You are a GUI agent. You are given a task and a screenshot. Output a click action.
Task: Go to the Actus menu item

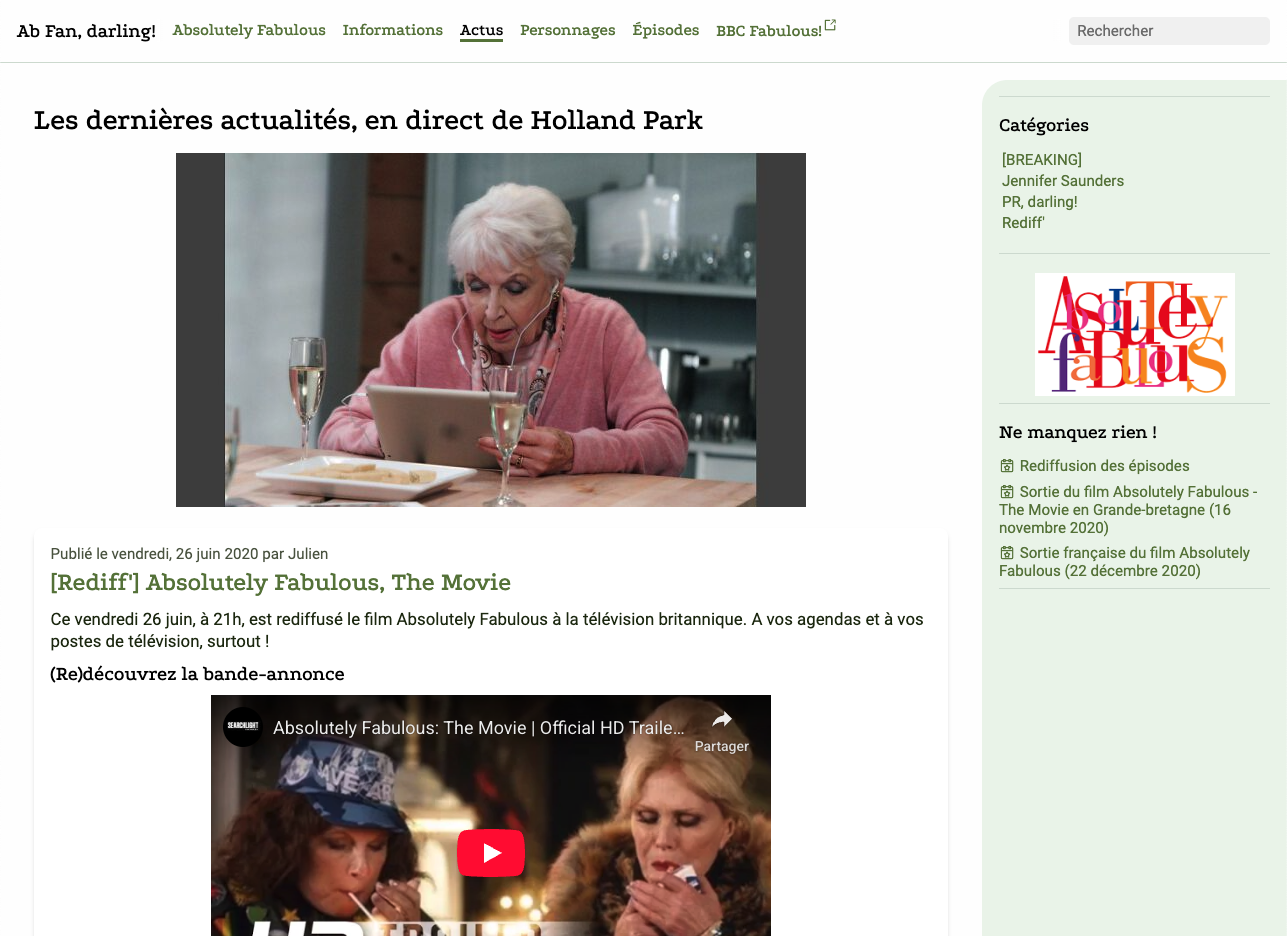[481, 30]
